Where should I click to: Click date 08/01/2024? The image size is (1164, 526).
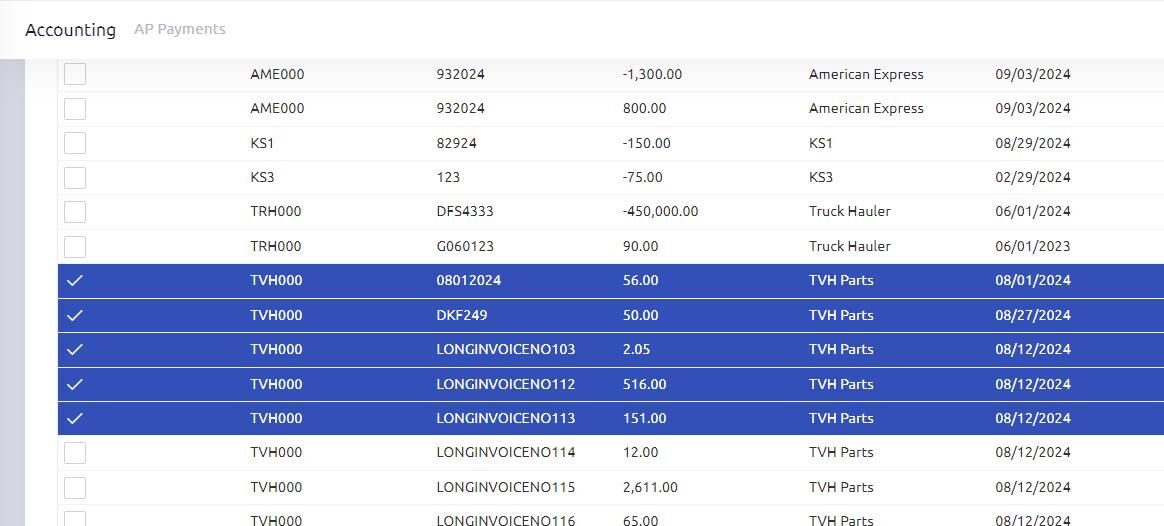[x=1033, y=280]
